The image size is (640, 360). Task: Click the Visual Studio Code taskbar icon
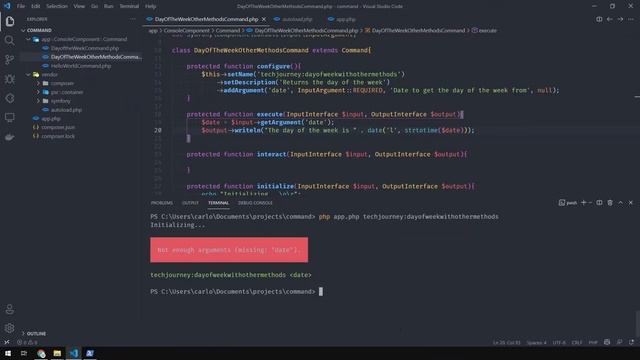point(74,353)
